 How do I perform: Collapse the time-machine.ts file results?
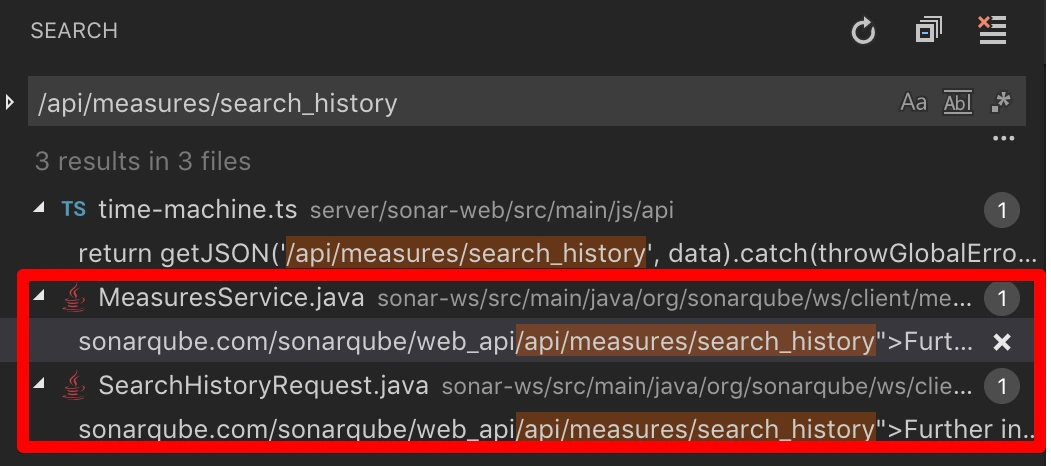[39, 209]
